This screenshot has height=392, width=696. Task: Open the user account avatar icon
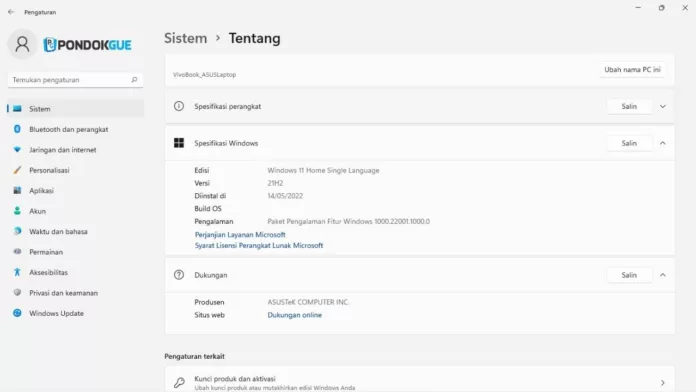[x=22, y=44]
